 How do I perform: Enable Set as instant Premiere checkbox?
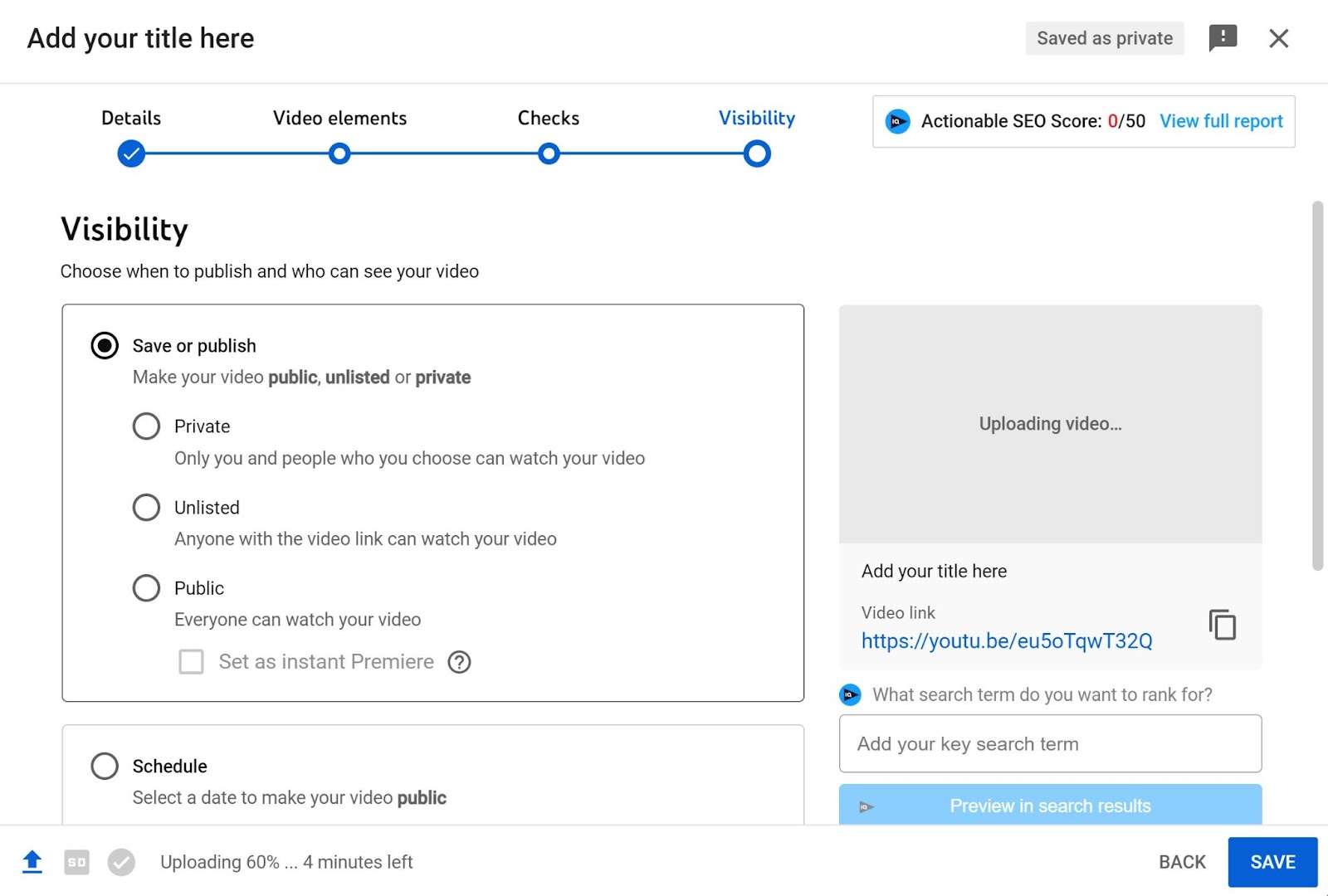[192, 662]
